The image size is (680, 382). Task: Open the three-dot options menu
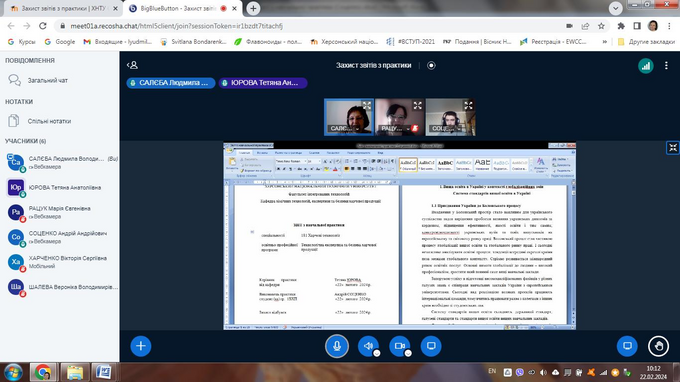pos(666,65)
